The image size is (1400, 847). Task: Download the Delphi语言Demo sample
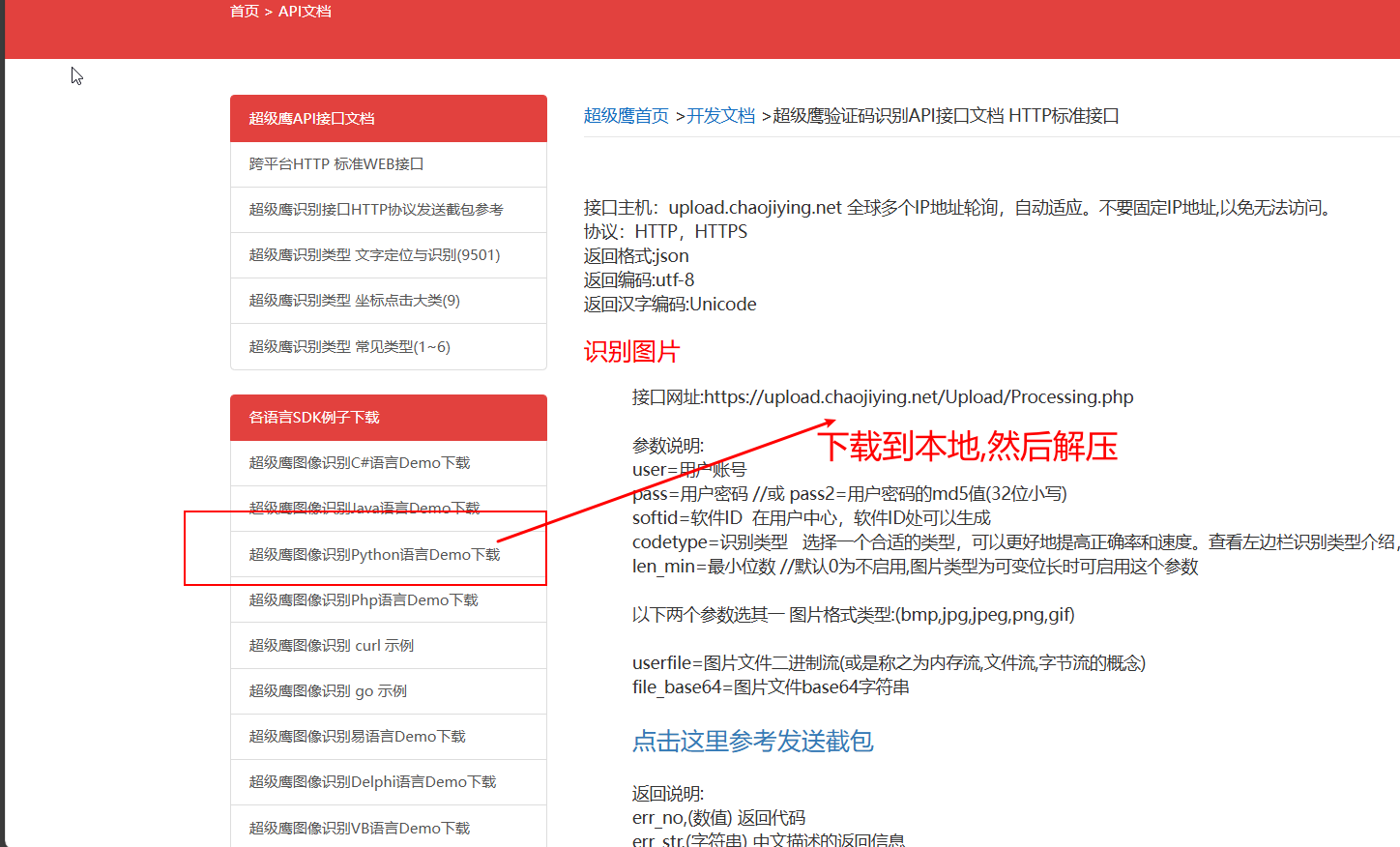coord(372,782)
